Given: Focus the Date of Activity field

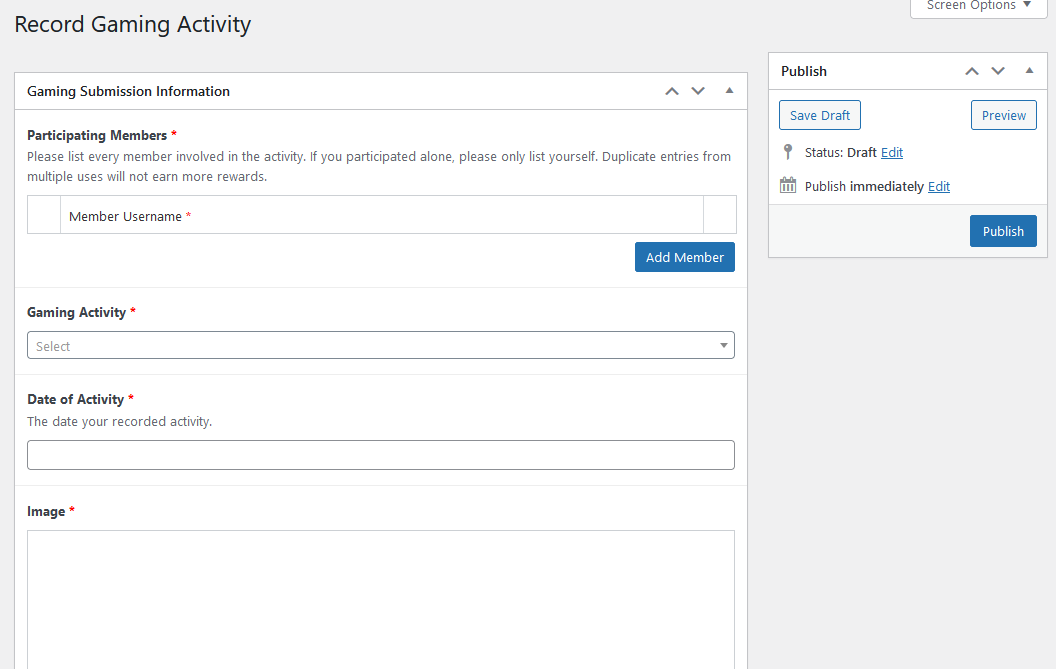Looking at the screenshot, I should [380, 455].
